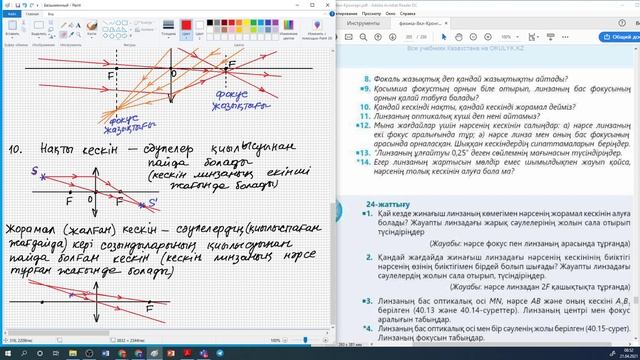640x360 pixels.
Task: Open quick access toolbar customize arrow in Paint
Action: [38, 5]
